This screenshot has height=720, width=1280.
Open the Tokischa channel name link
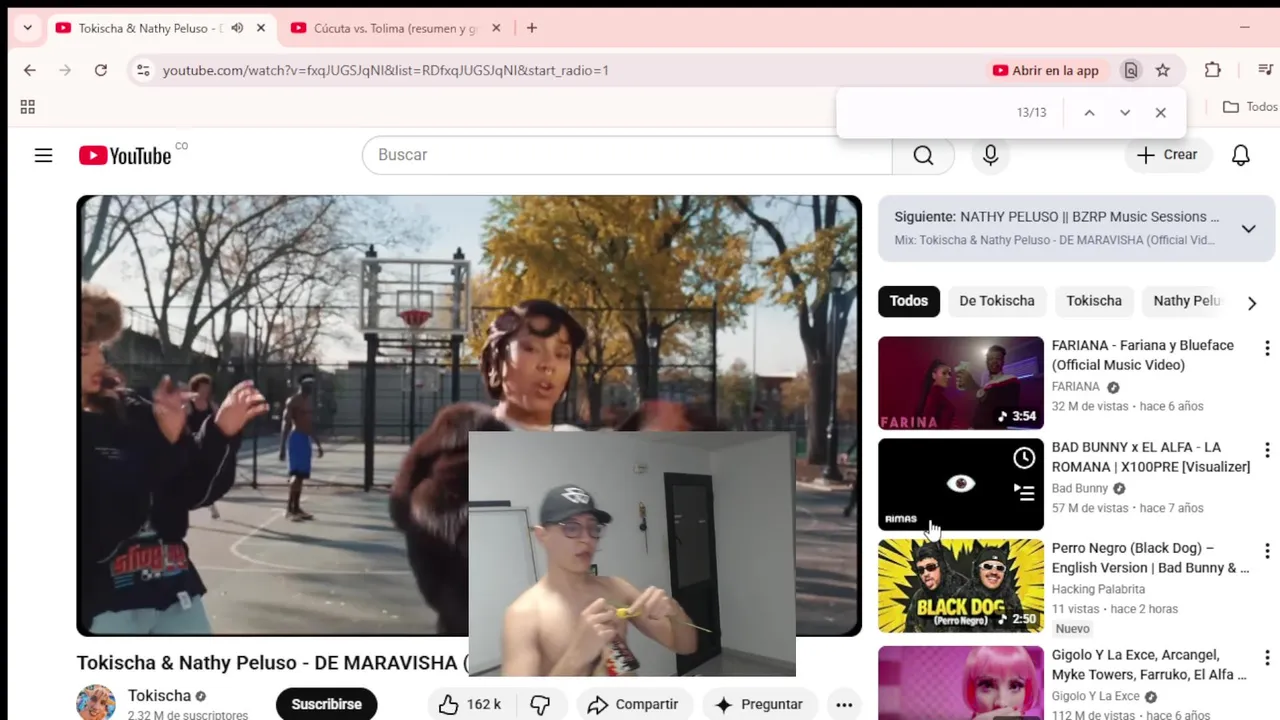pyautogui.click(x=159, y=696)
